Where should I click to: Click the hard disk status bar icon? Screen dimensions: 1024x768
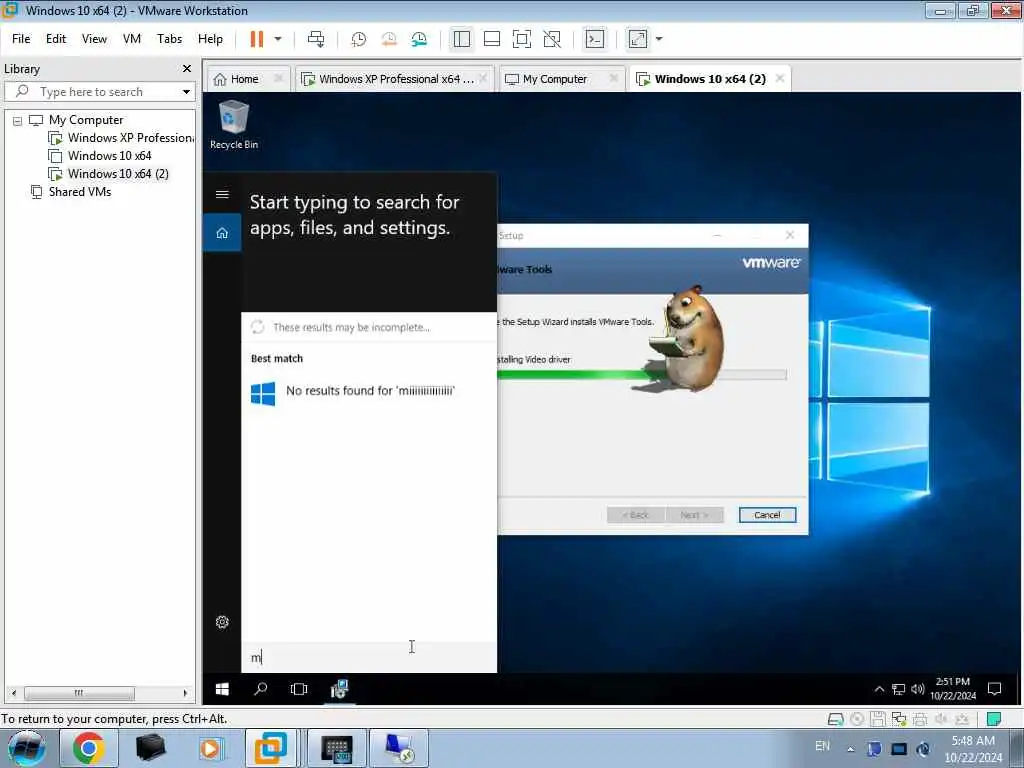coord(835,720)
